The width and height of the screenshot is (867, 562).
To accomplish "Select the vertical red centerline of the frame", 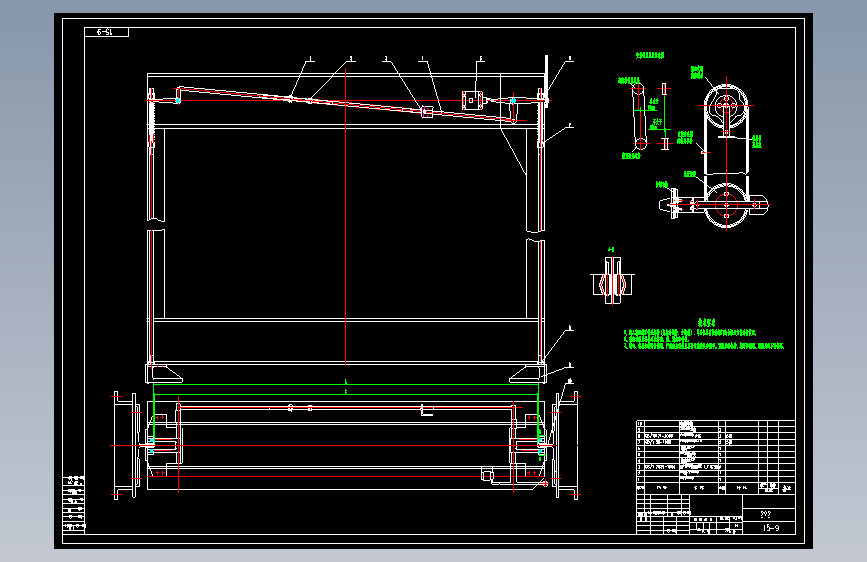I will point(346,217).
